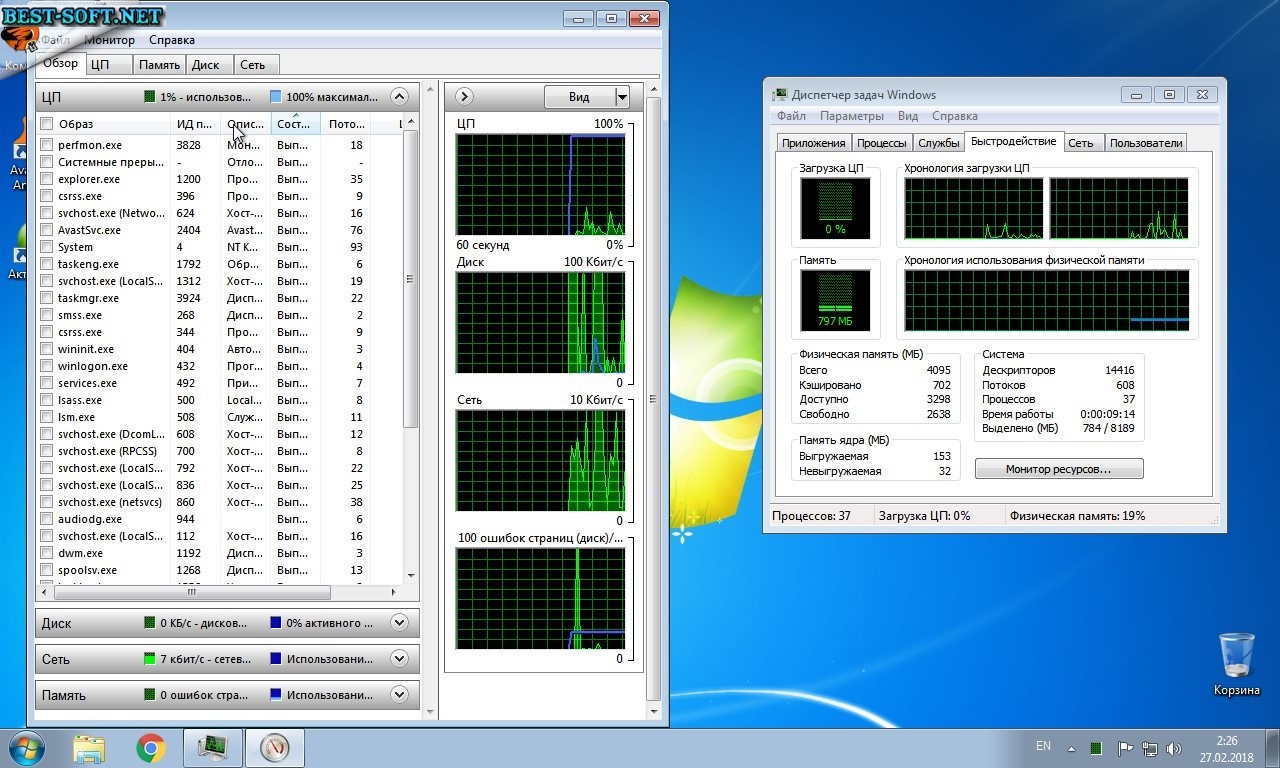The height and width of the screenshot is (768, 1280).
Task: Select the winlogon.exe checkbox
Action: tap(47, 366)
